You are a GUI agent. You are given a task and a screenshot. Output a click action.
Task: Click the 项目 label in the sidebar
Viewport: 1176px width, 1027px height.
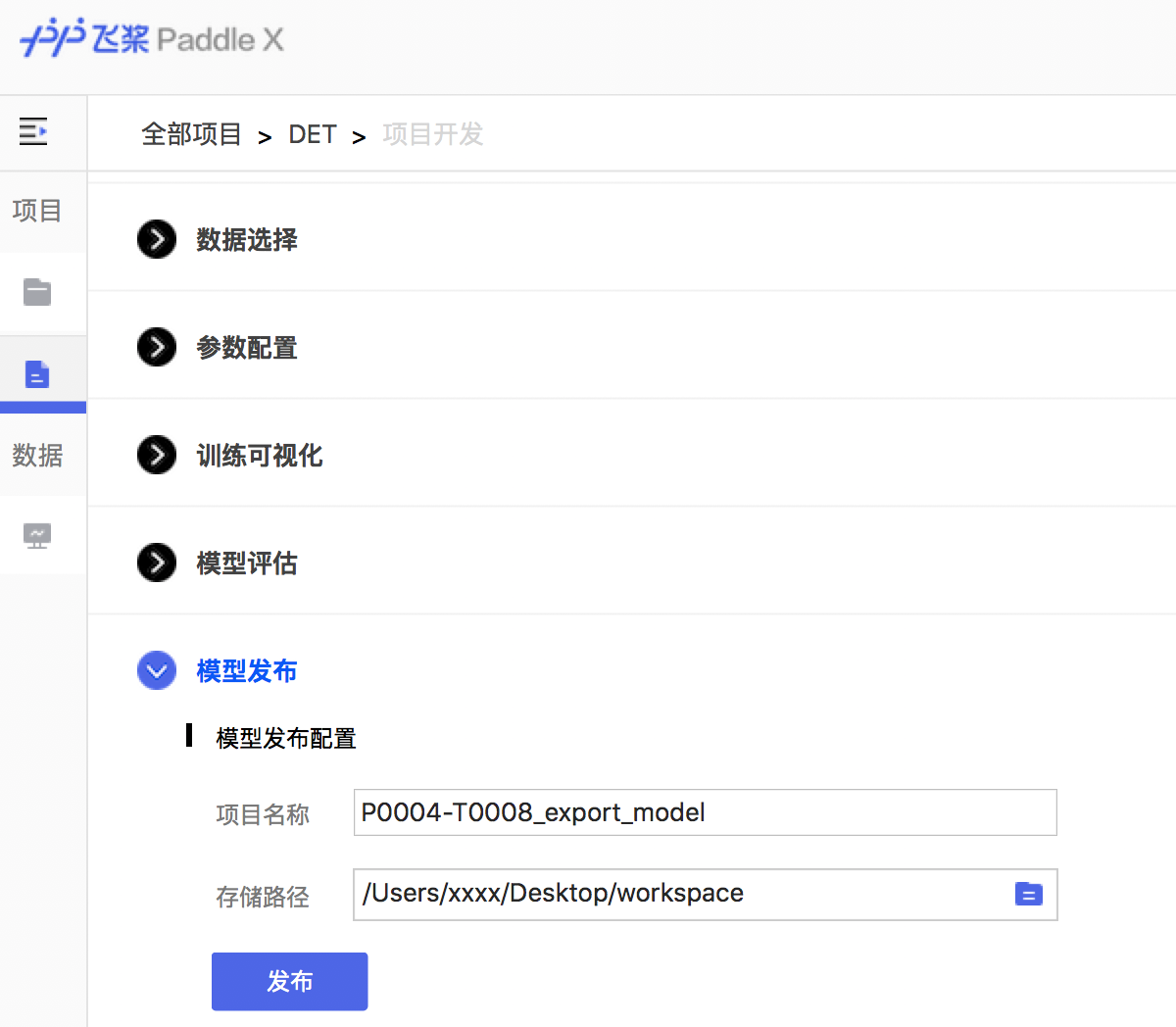pos(37,211)
